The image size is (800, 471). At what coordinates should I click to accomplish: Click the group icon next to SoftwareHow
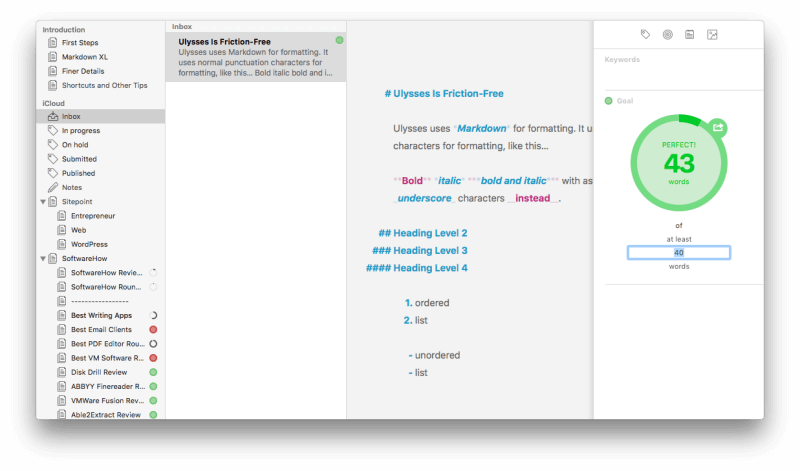click(53, 259)
